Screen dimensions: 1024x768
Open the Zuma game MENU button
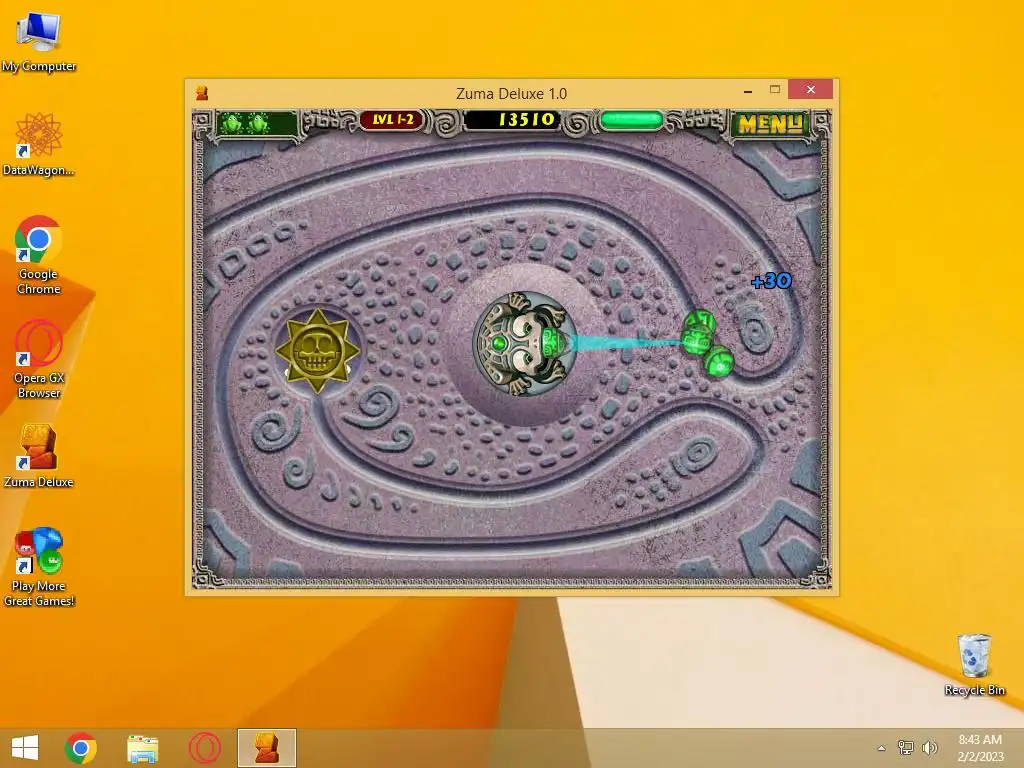coord(771,123)
